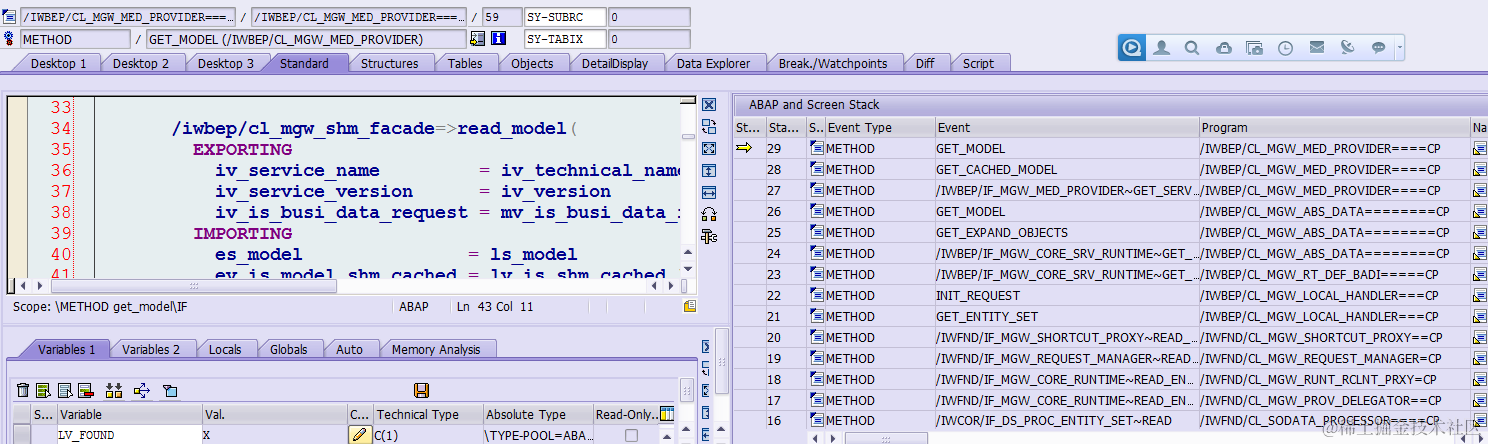Click the delete-row icon with red bar in the Variables toolbar

point(85,390)
